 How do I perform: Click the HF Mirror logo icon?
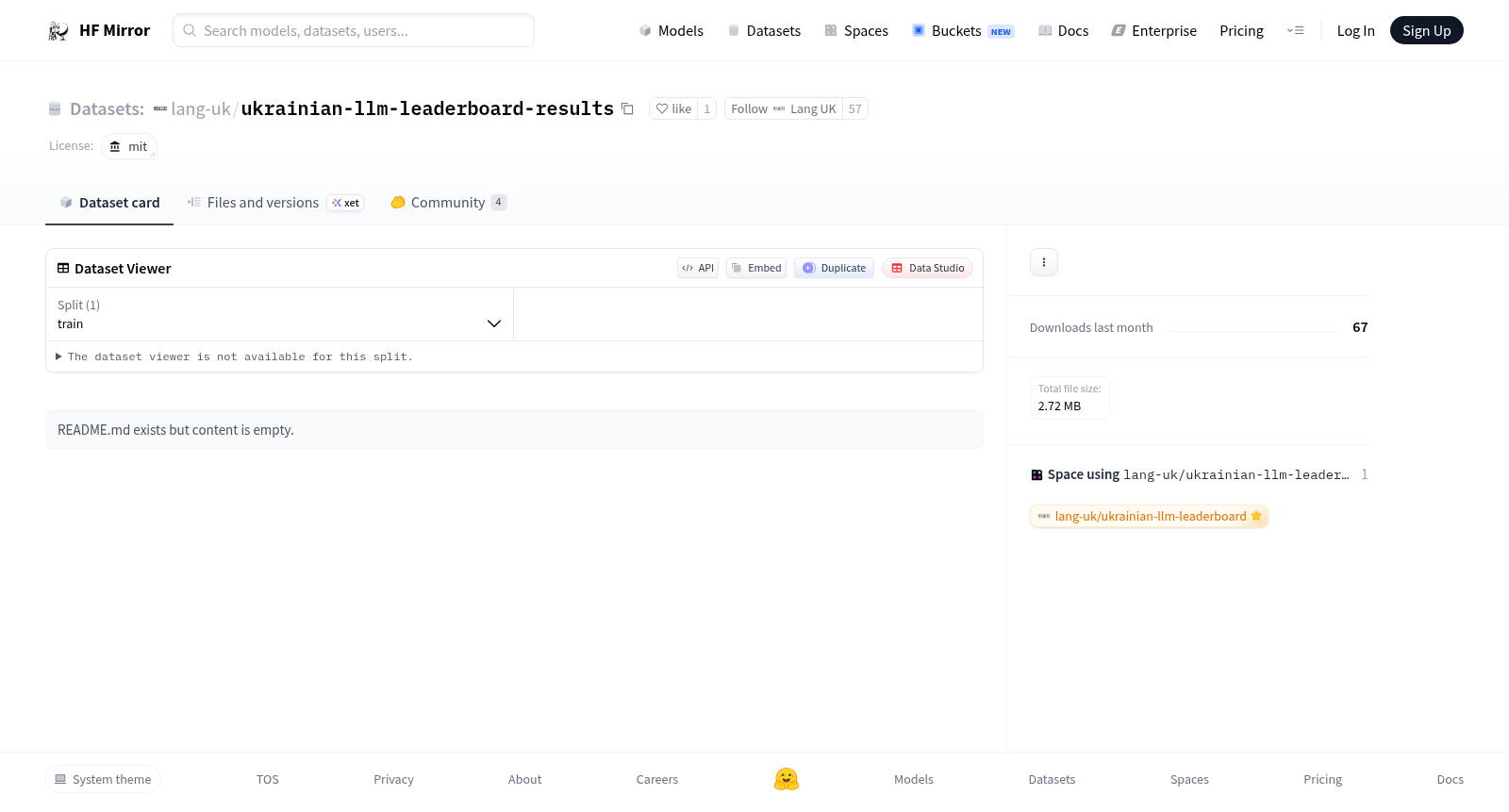point(58,31)
